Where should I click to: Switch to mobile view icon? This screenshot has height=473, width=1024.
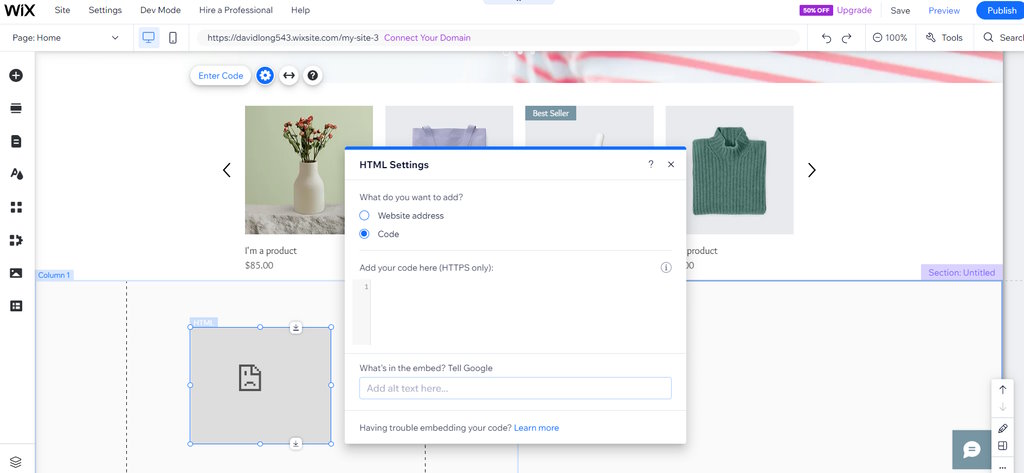tap(173, 38)
